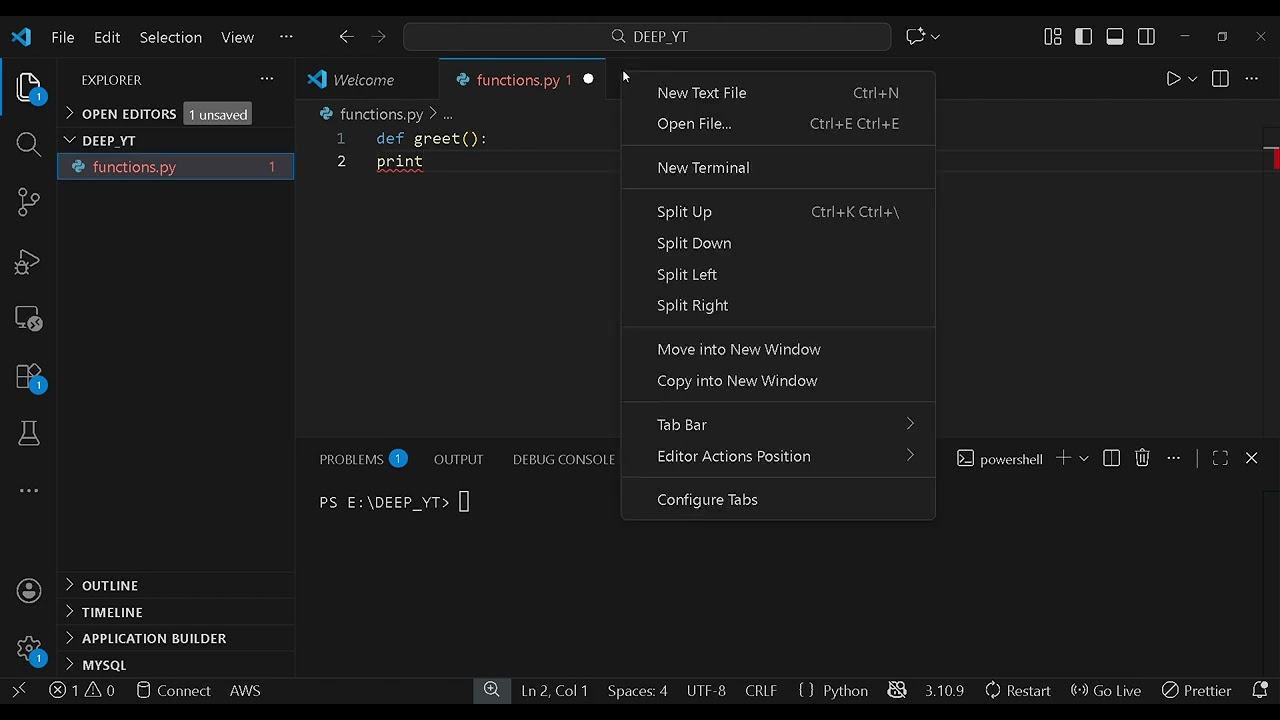Toggle the primary side bar layout button
The image size is (1280, 720).
pos(1084,37)
